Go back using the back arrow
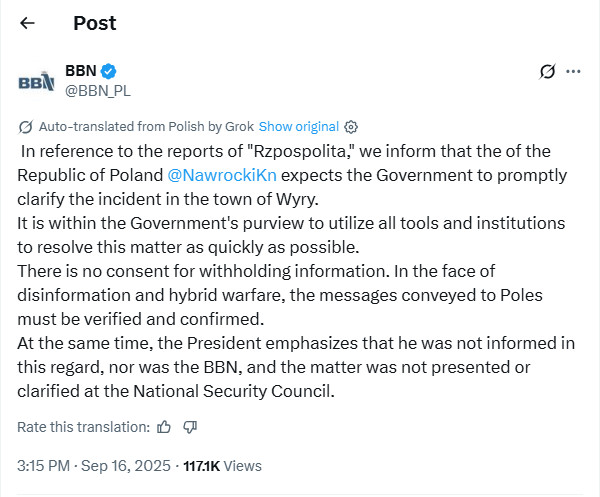This screenshot has width=600, height=497. (27, 23)
